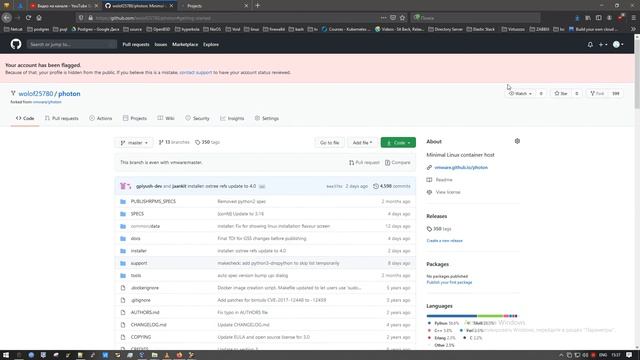
Task: Open the vmware/photon forked-from link
Action: [47, 102]
